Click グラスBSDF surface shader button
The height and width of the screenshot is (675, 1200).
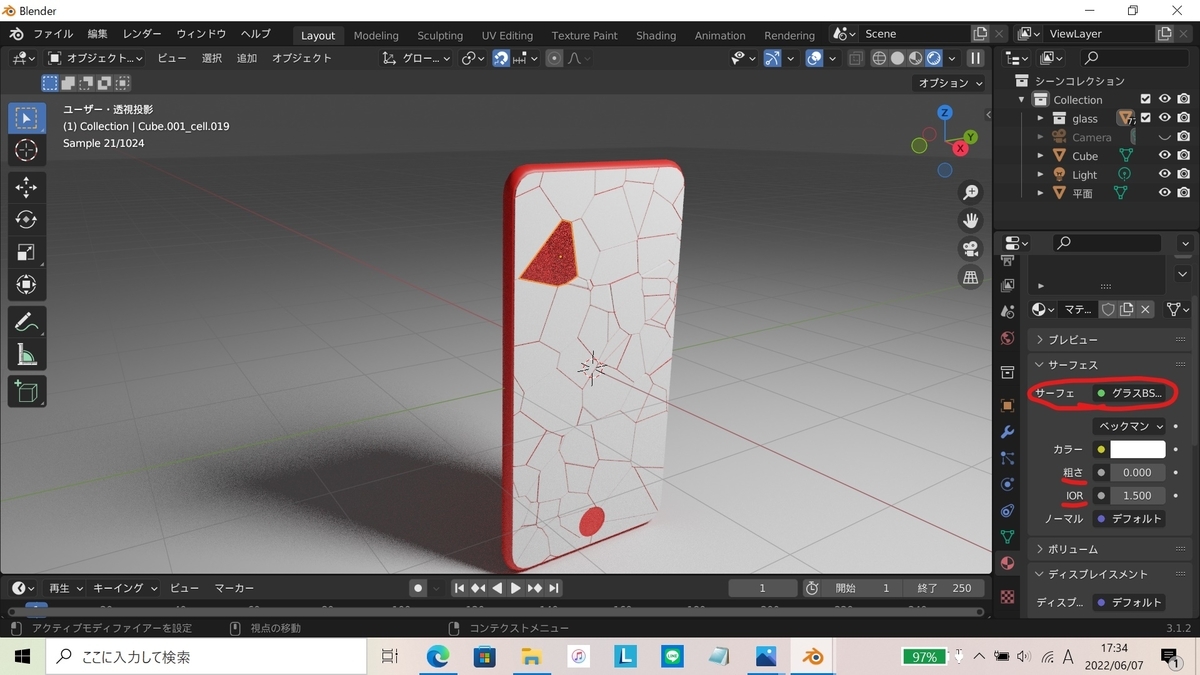coord(1130,393)
